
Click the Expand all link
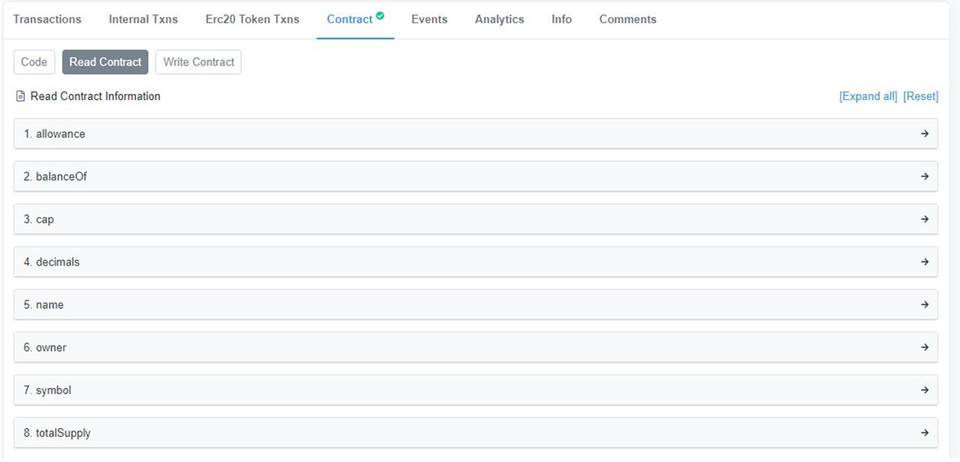tap(868, 96)
